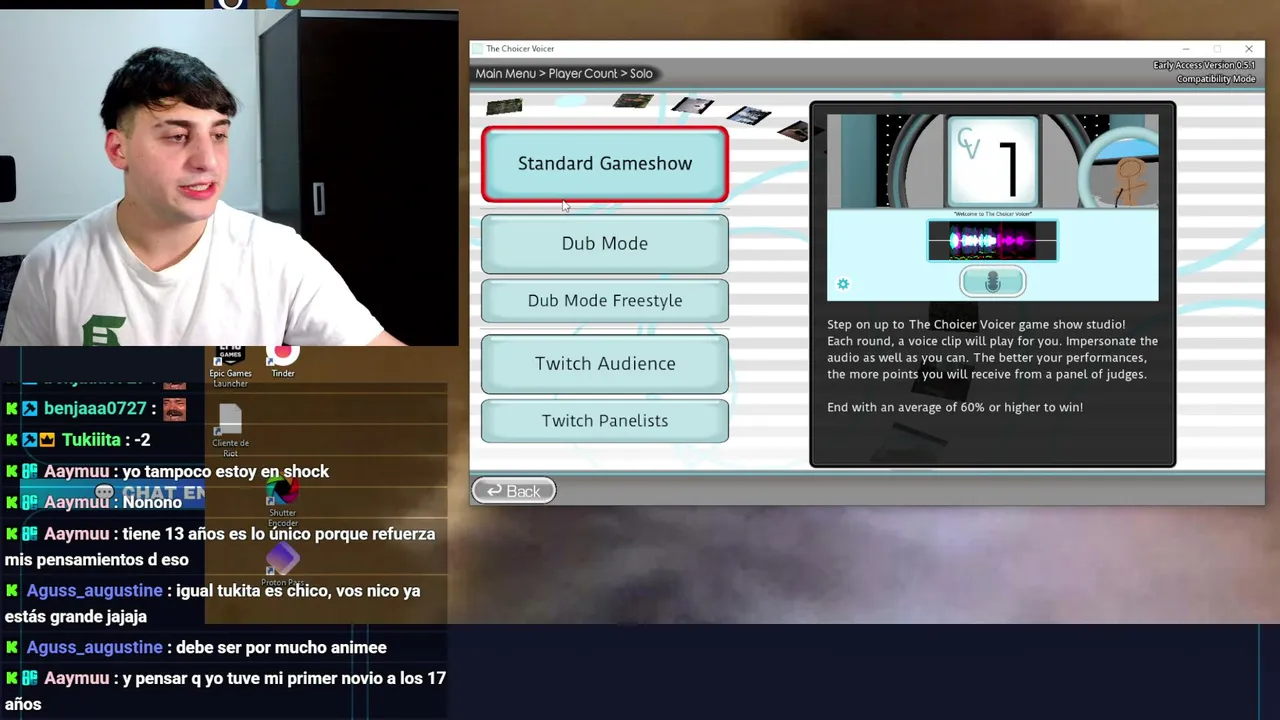Go back with the Back button
The width and height of the screenshot is (1280, 720).
tap(514, 491)
